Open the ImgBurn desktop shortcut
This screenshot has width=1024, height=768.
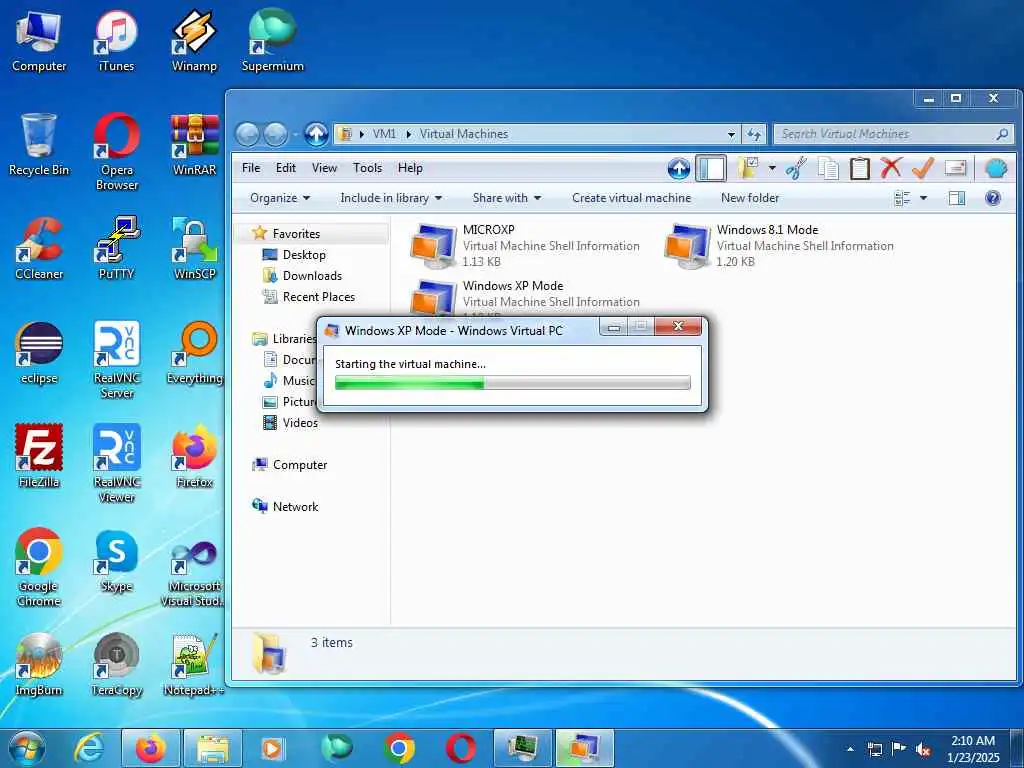[x=39, y=664]
